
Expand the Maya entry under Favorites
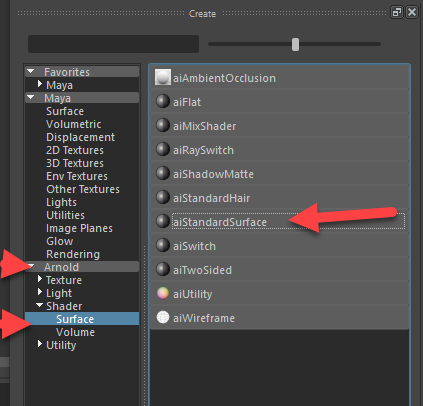pyautogui.click(x=40, y=84)
